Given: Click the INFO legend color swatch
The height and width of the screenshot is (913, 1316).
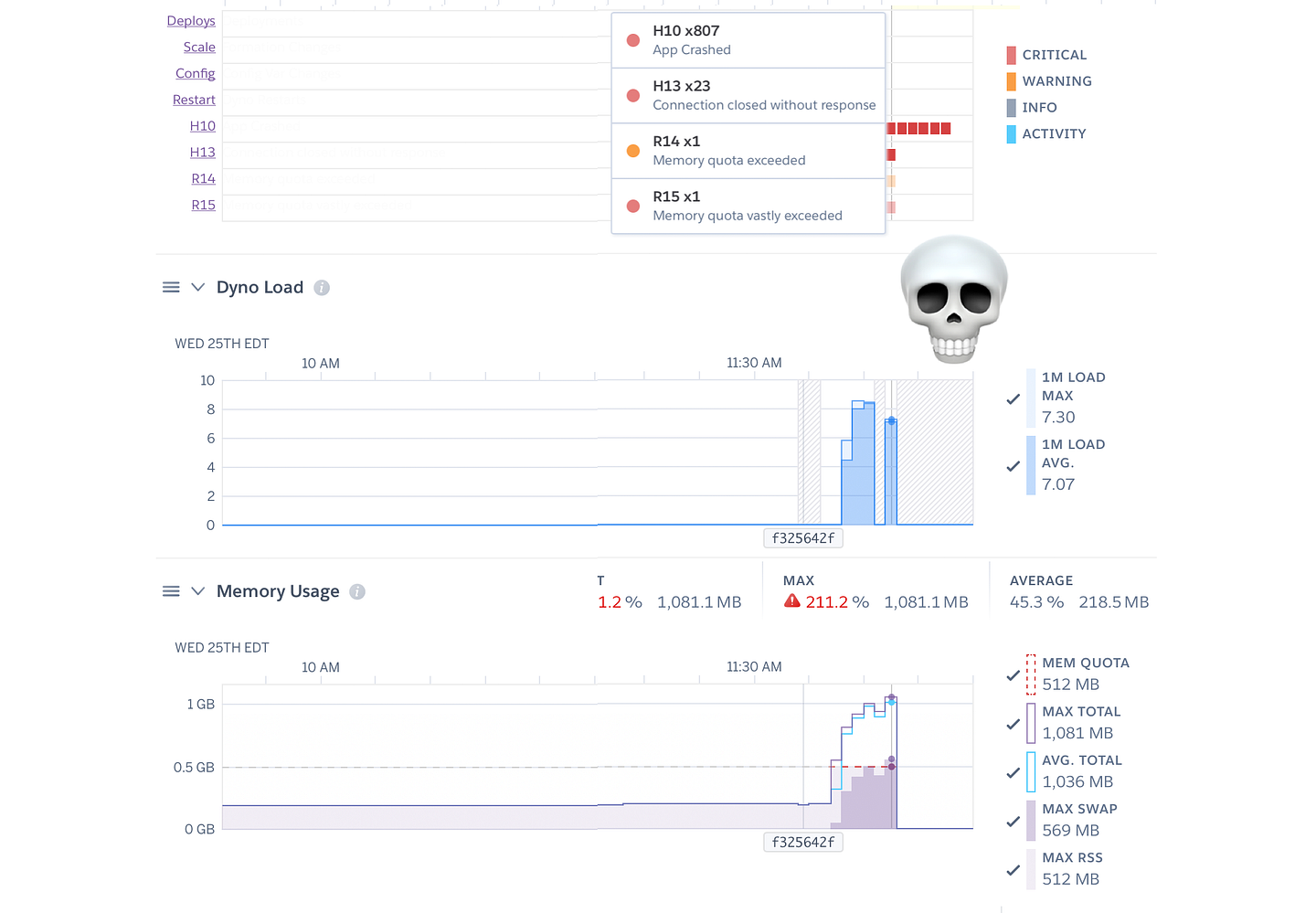Looking at the screenshot, I should pos(1012,108).
